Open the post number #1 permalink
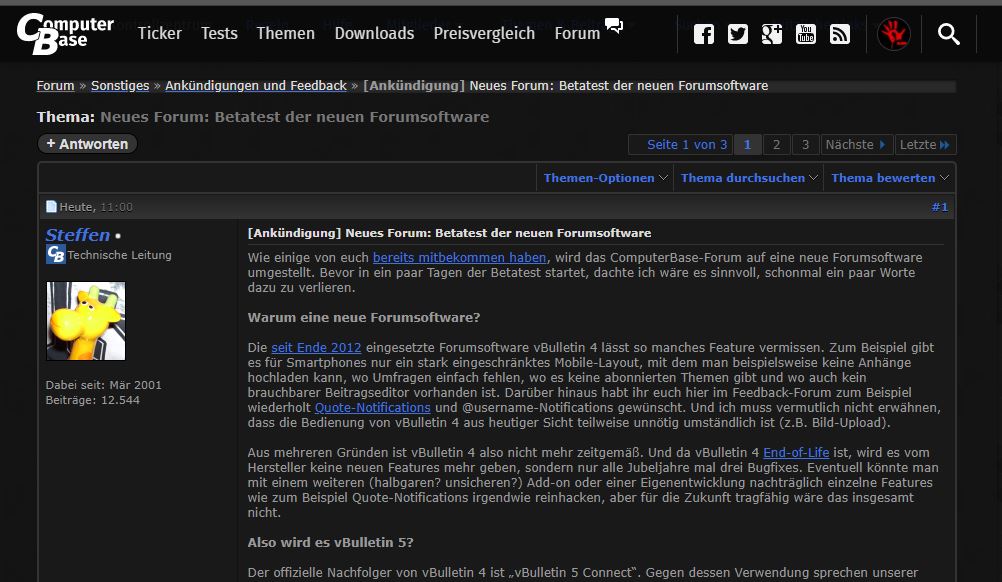Screen dimensions: 1002x582 [x=939, y=206]
